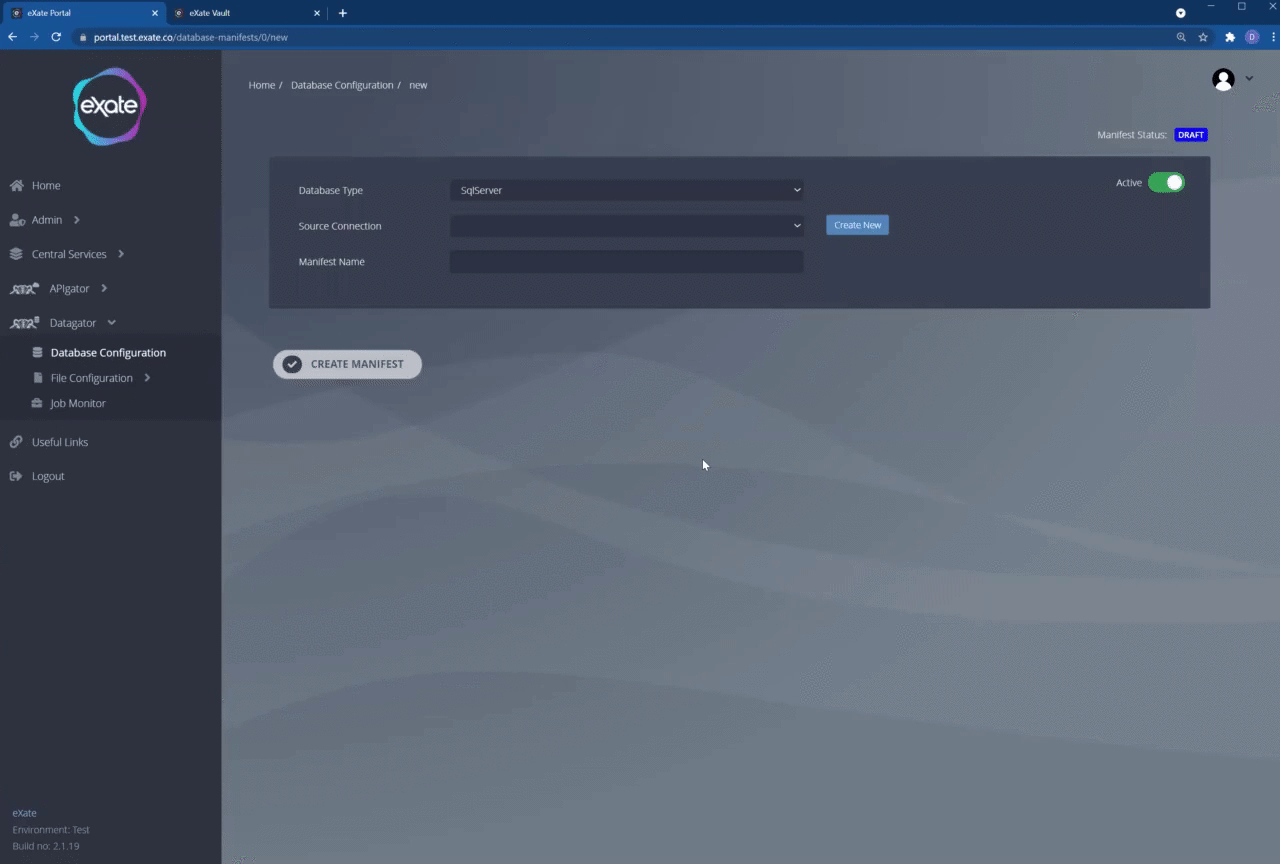Click the eXate logo in sidebar
This screenshot has height=864, width=1280.
click(x=110, y=106)
